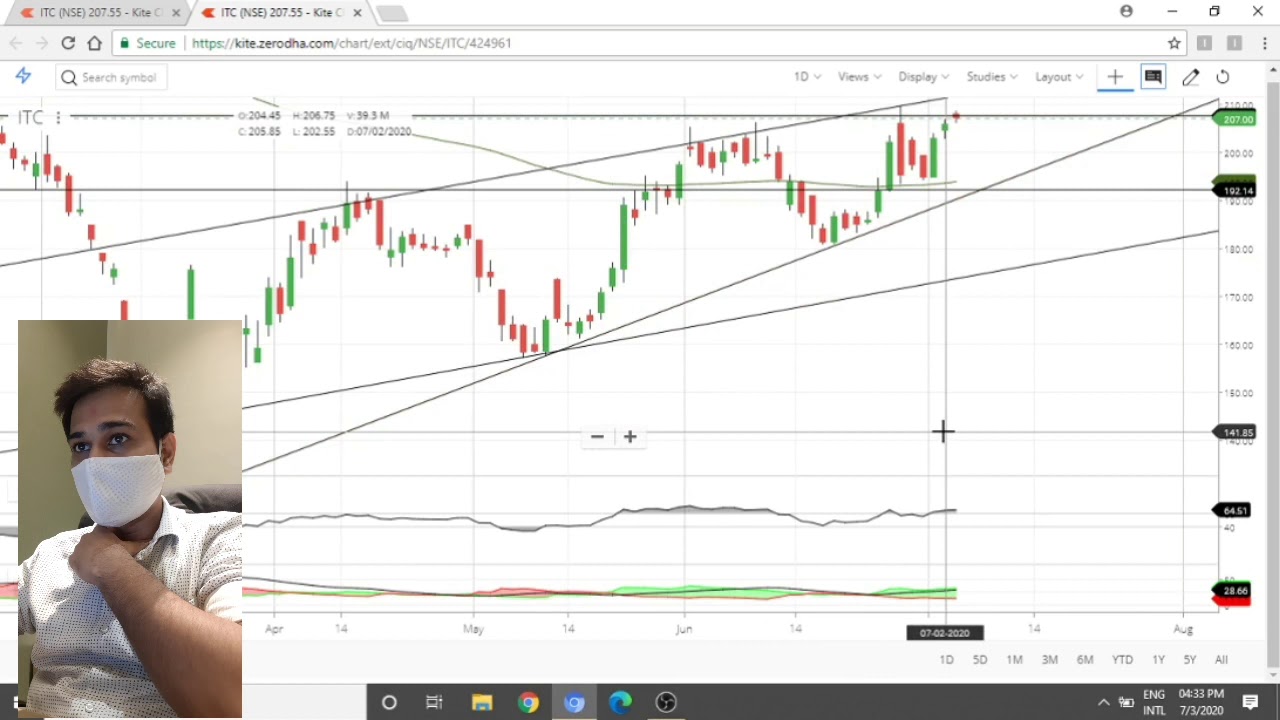
Task: Zoom out the chart with minus button
Action: [x=597, y=437]
